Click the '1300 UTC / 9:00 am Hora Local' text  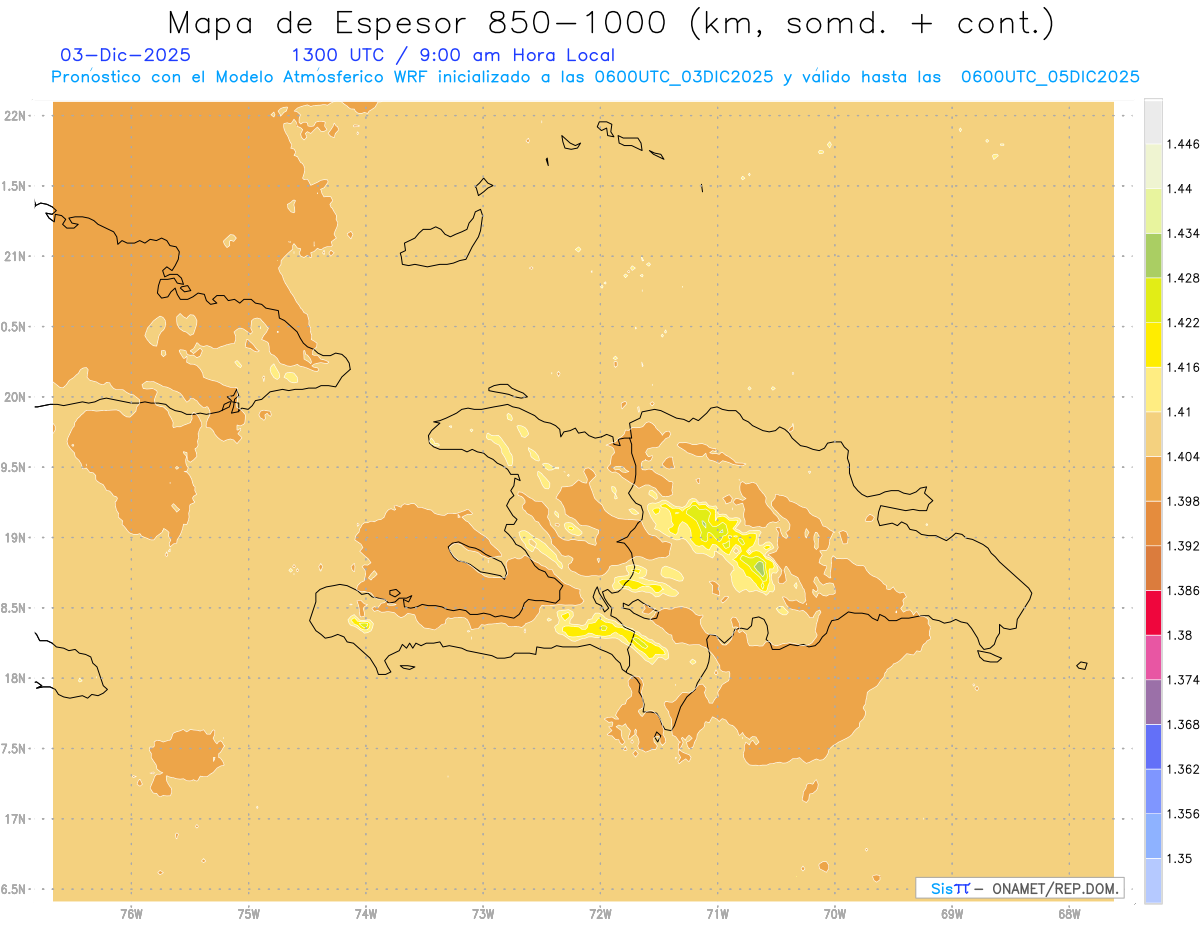(x=453, y=55)
